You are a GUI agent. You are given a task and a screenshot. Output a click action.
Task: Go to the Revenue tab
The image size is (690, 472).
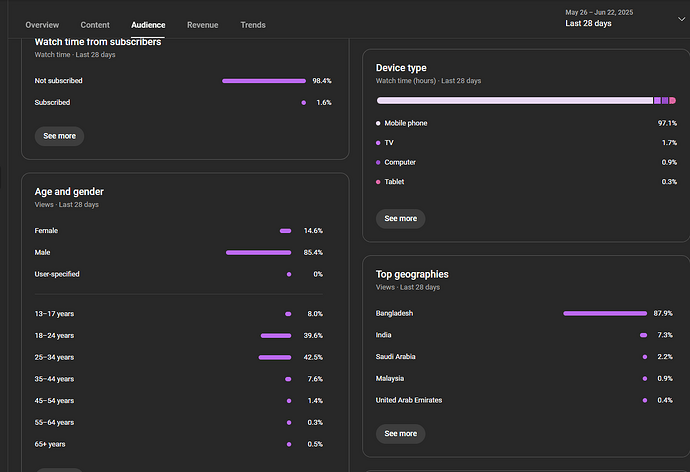click(202, 25)
